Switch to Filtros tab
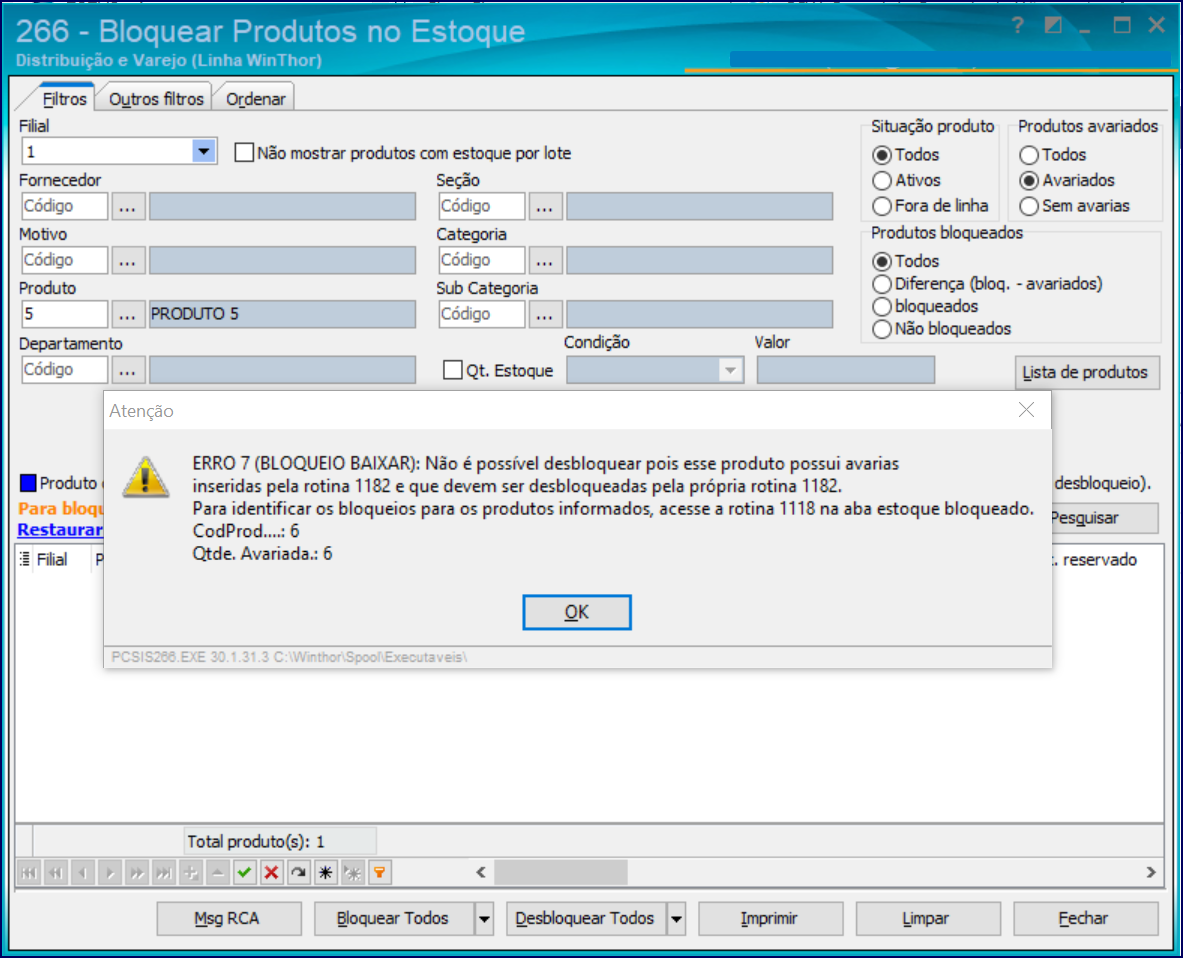 pos(64,99)
